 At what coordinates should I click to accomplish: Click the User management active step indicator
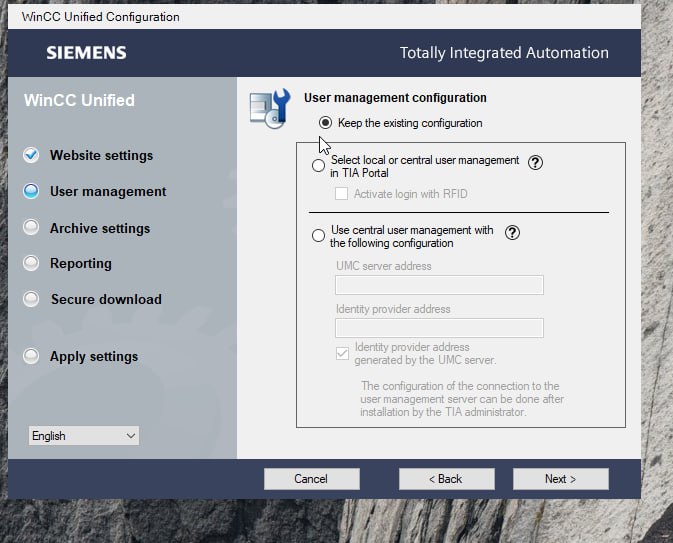pos(31,191)
